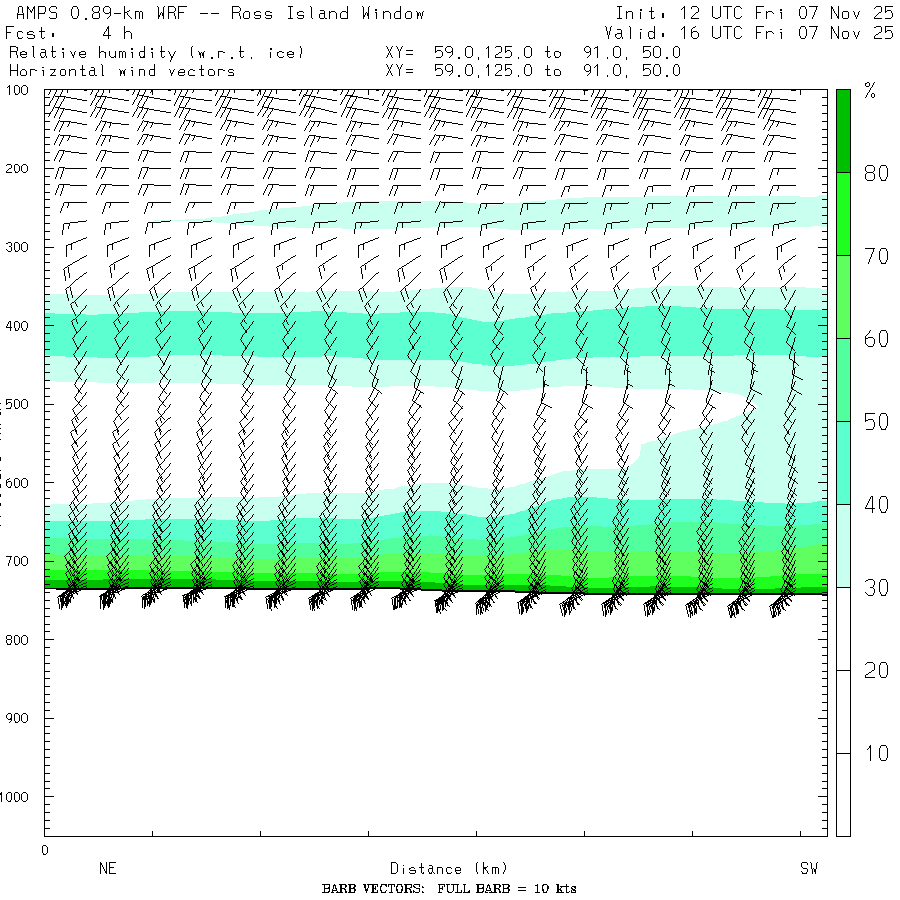The width and height of the screenshot is (900, 900).
Task: Select the 'Valid: 16 UTC Fri 07 Nov 25' text
Action: (x=748, y=33)
